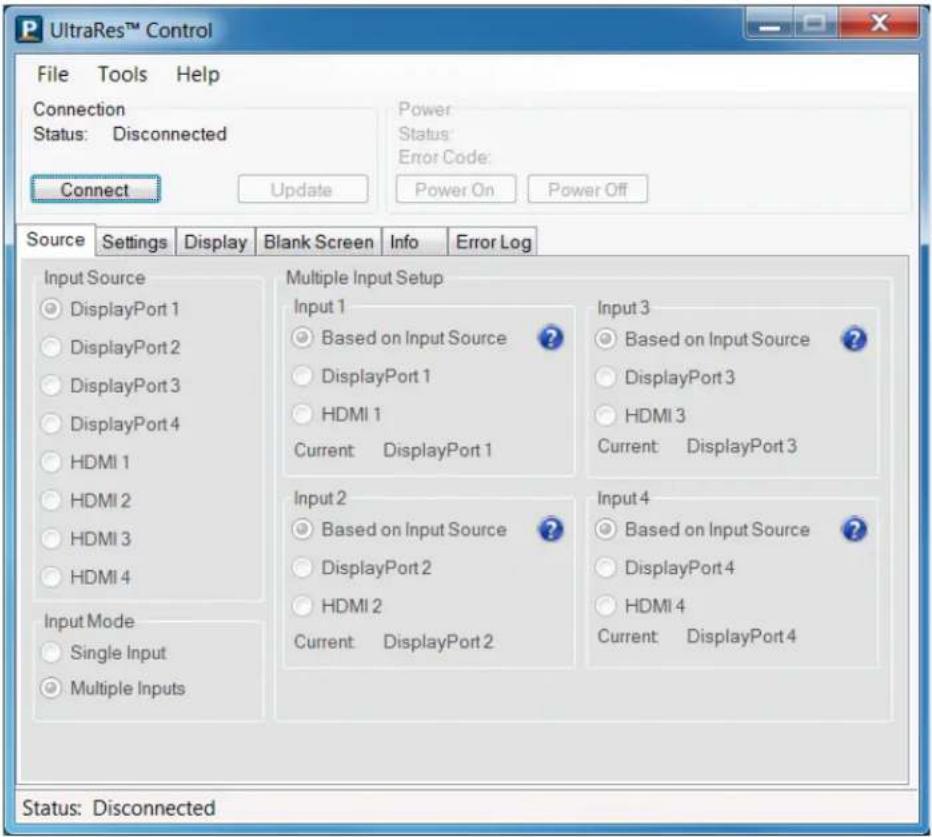Select Multiple Inputs mode
The image size is (932, 837).
[x=51, y=688]
